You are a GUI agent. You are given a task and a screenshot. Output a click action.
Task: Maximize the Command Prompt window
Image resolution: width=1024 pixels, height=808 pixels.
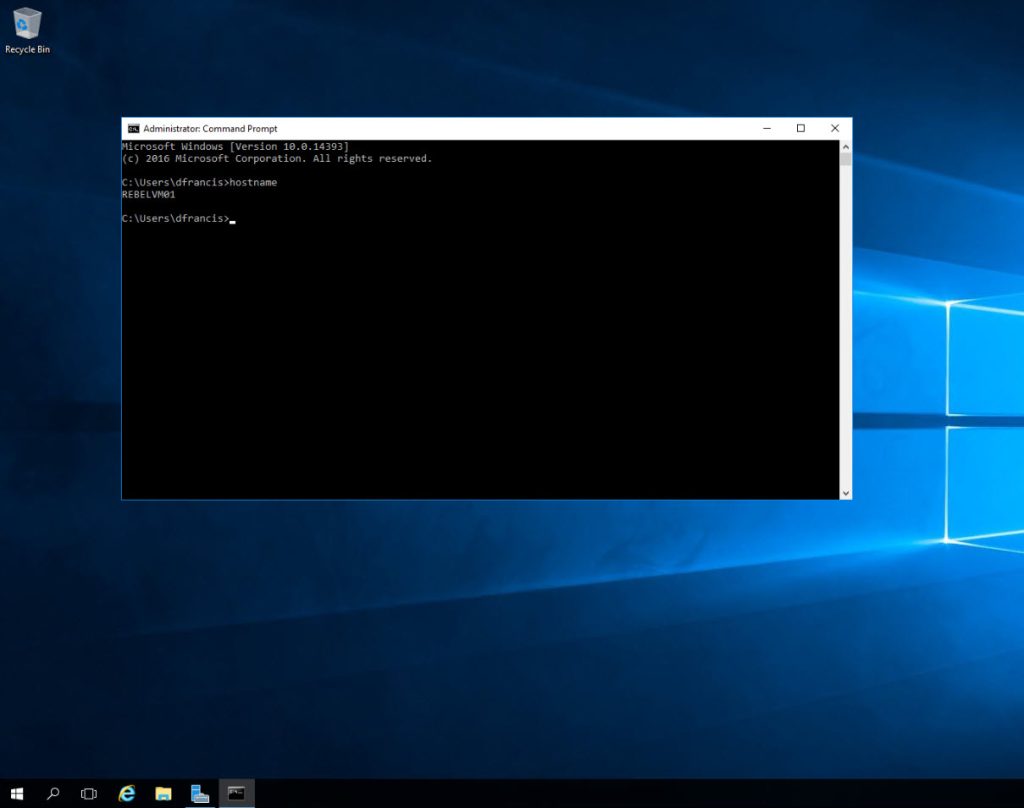800,128
